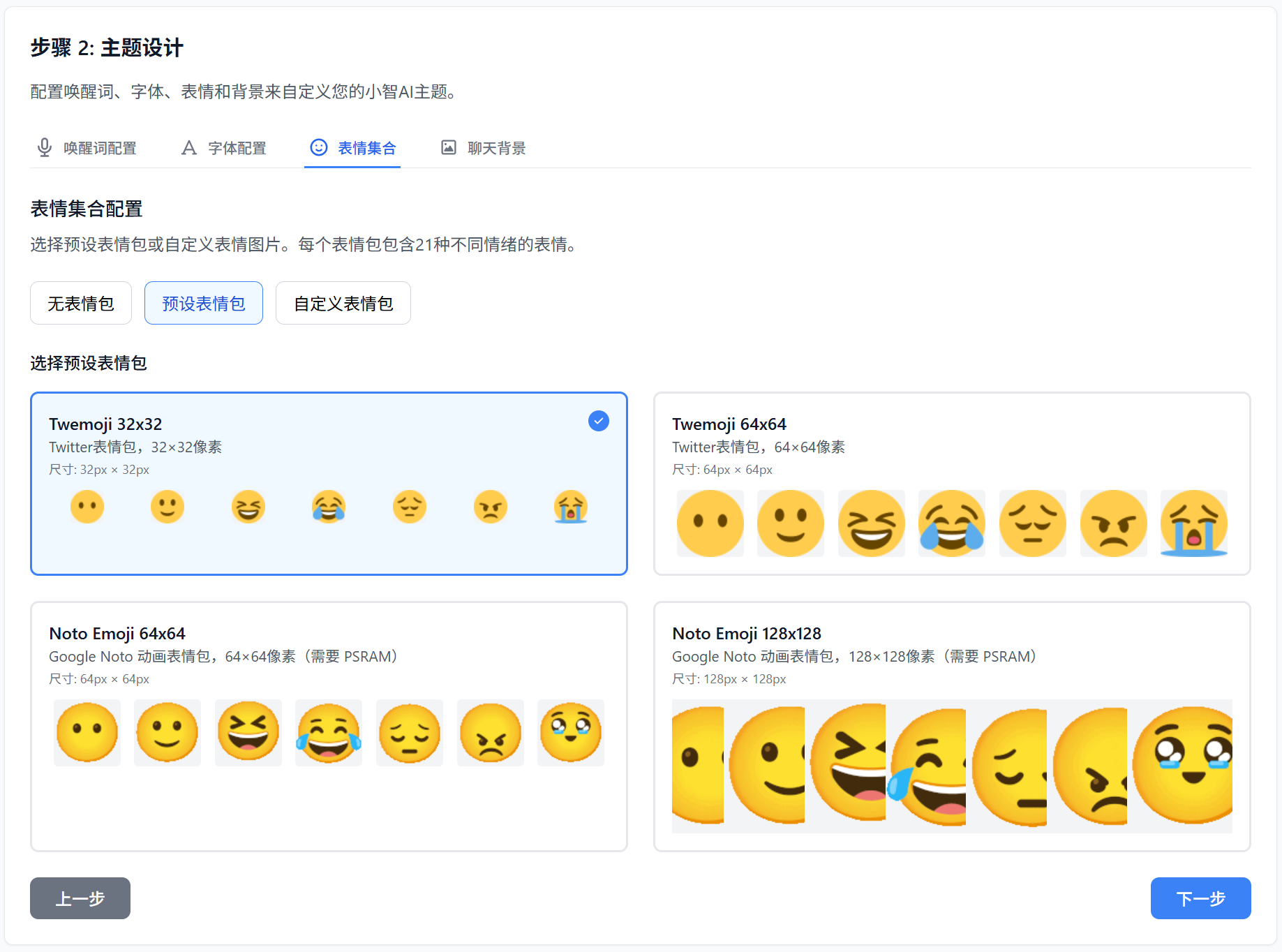Image resolution: width=1282 pixels, height=952 pixels.
Task: Open the 唤醒词配置 tab
Action: tap(87, 148)
